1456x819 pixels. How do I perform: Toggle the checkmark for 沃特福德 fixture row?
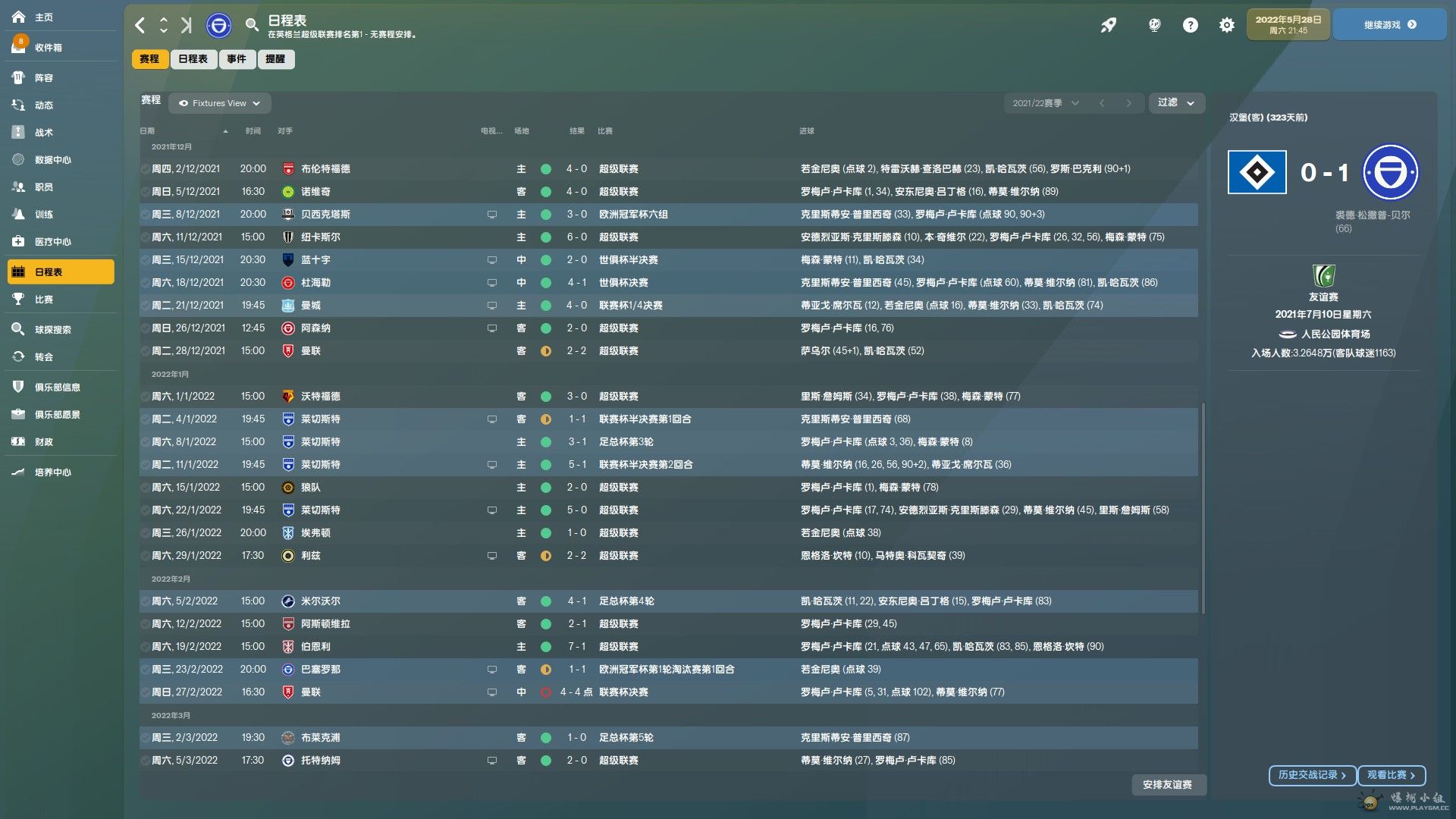pyautogui.click(x=145, y=397)
